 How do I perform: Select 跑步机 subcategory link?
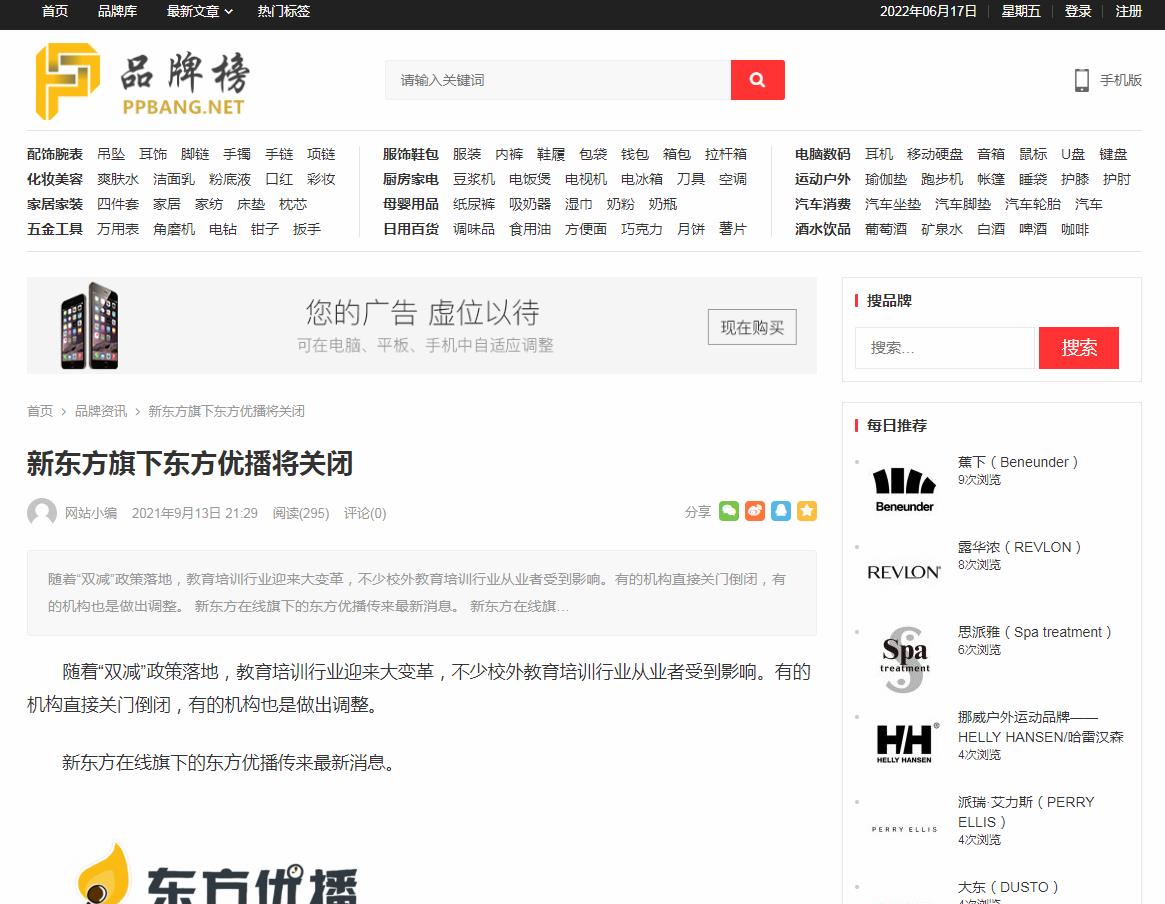click(941, 179)
